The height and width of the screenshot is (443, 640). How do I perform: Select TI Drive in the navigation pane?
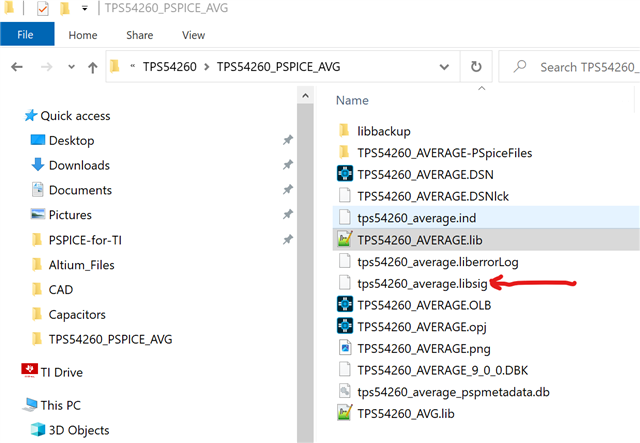(61, 372)
